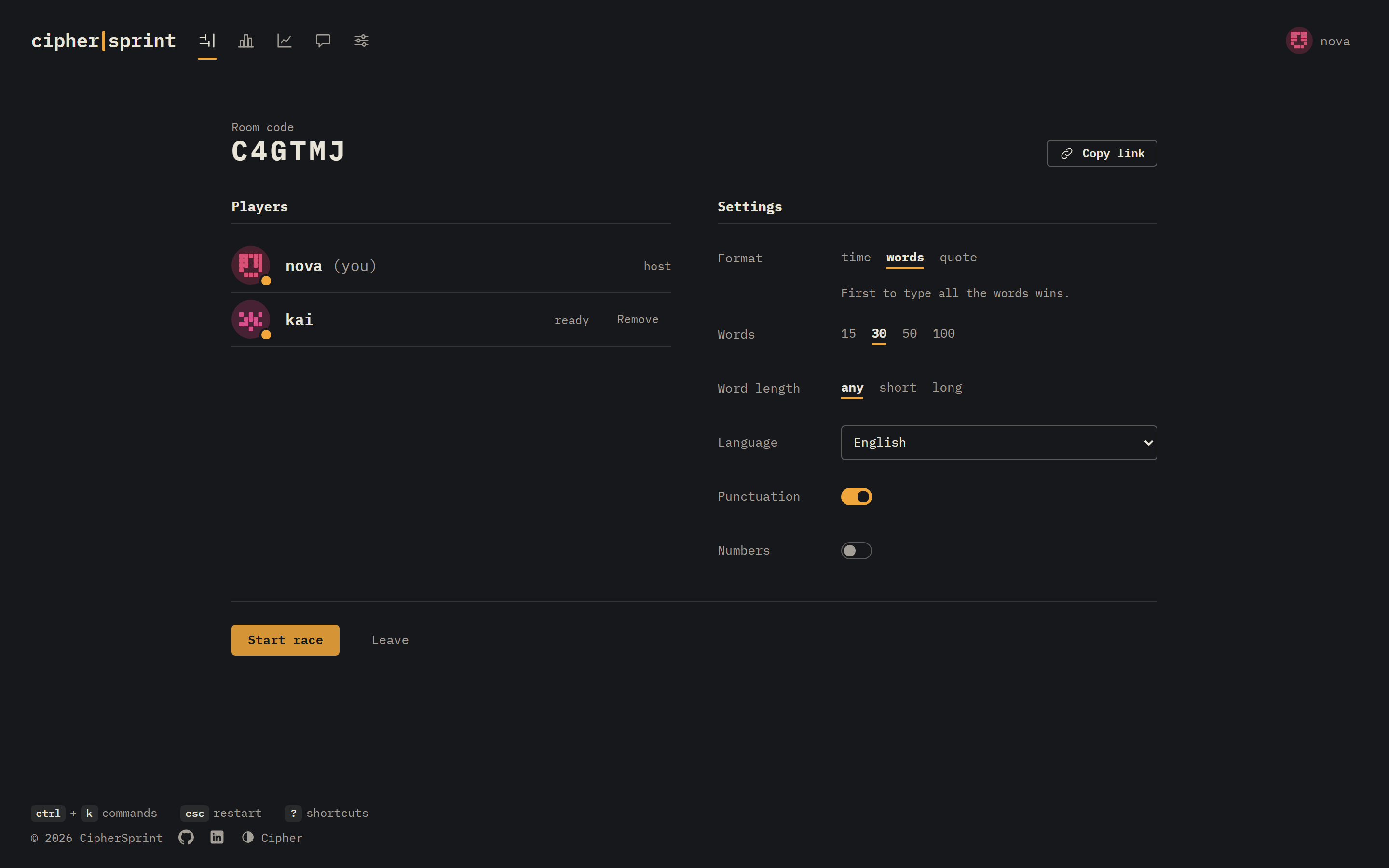Click the esc restart hint
Image resolution: width=1389 pixels, height=868 pixels.
pyautogui.click(x=221, y=813)
